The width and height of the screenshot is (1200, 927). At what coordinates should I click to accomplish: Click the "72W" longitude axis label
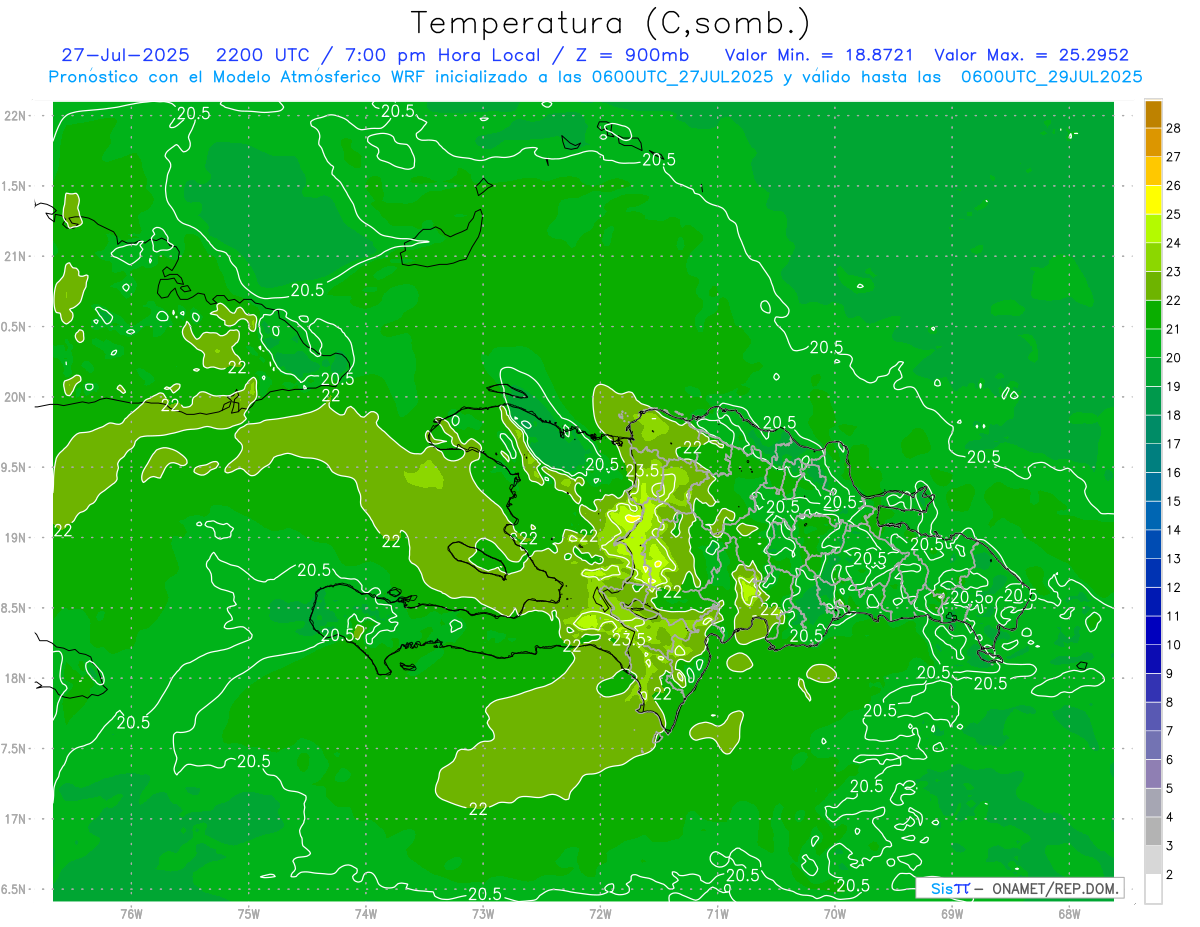click(x=600, y=913)
